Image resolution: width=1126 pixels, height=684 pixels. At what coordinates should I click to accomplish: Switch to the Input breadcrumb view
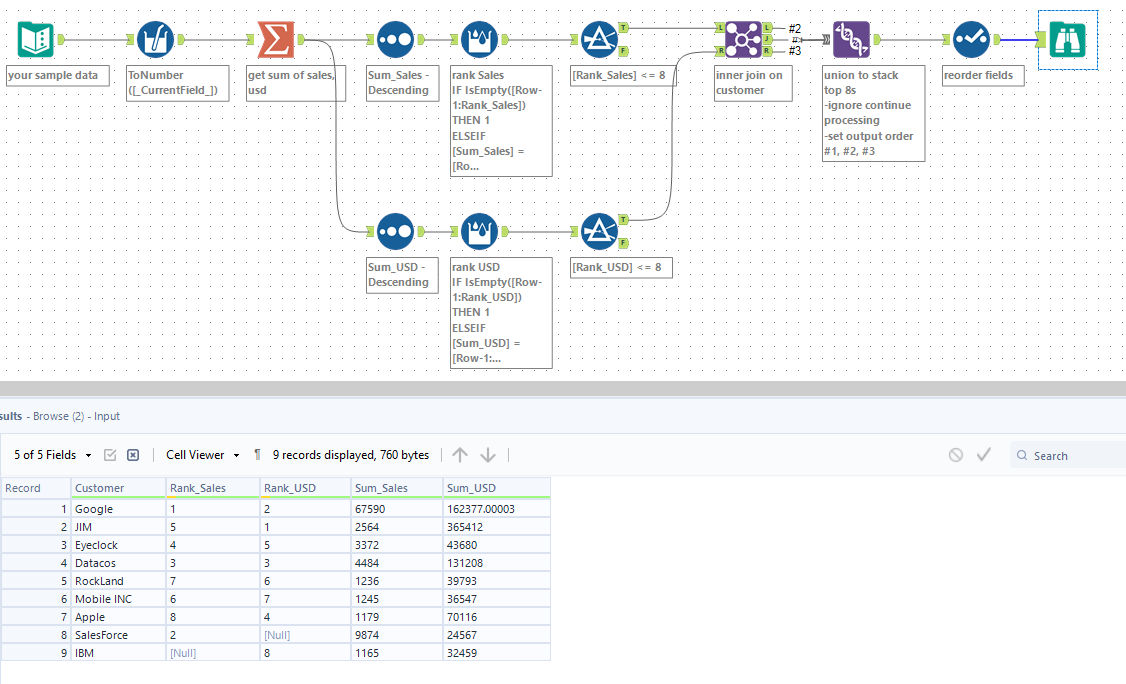coord(108,416)
